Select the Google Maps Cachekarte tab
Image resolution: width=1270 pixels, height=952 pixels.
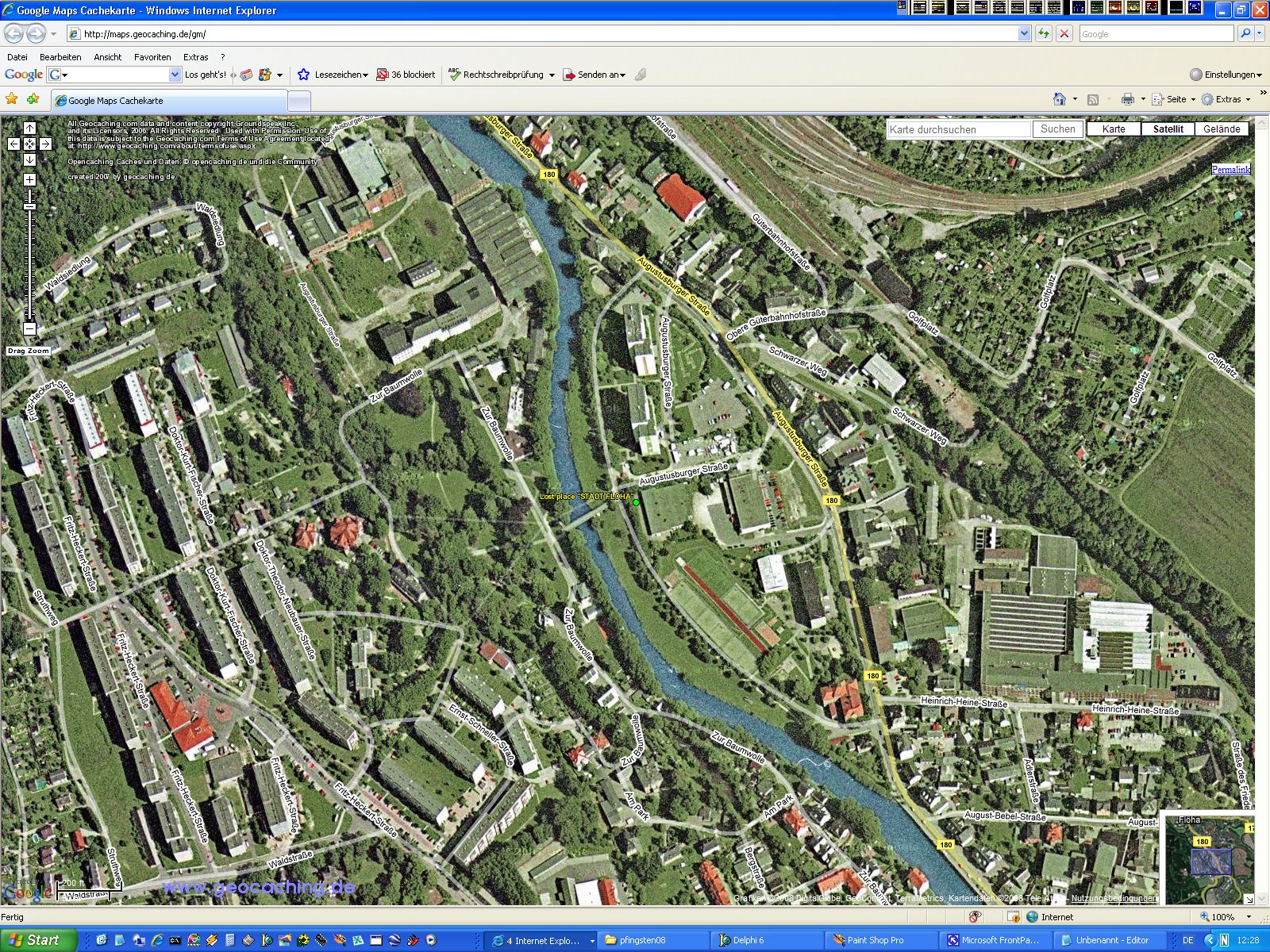(x=168, y=101)
